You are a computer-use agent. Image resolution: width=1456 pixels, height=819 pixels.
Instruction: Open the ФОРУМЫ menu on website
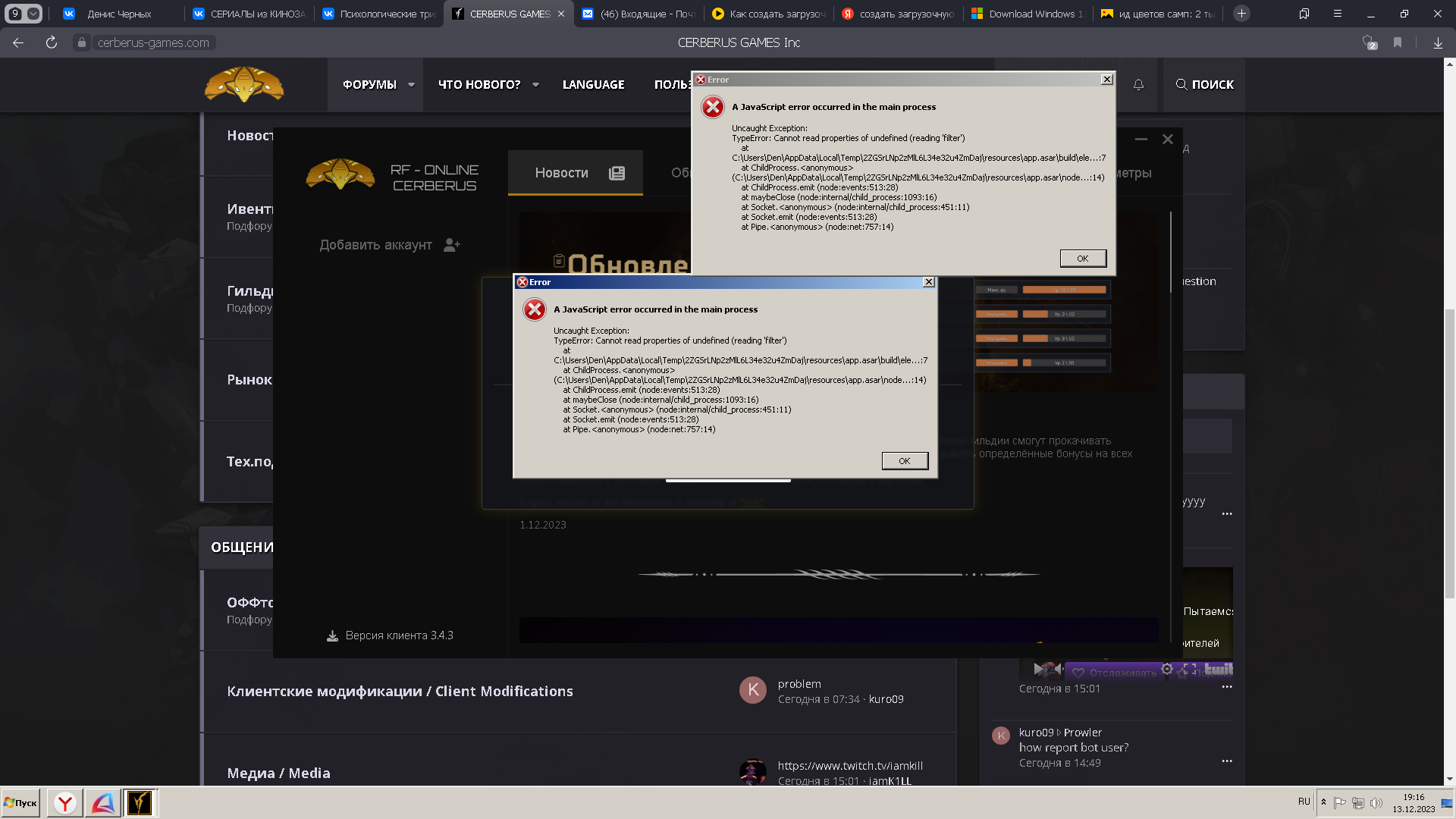[x=369, y=85]
